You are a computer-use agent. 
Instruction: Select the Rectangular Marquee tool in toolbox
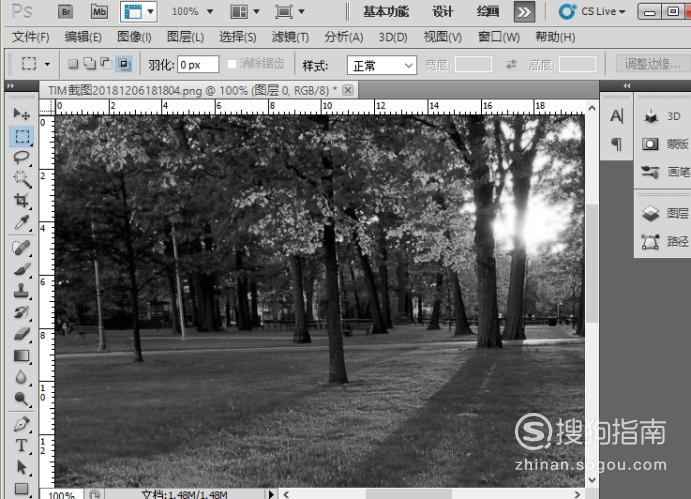tap(21, 136)
